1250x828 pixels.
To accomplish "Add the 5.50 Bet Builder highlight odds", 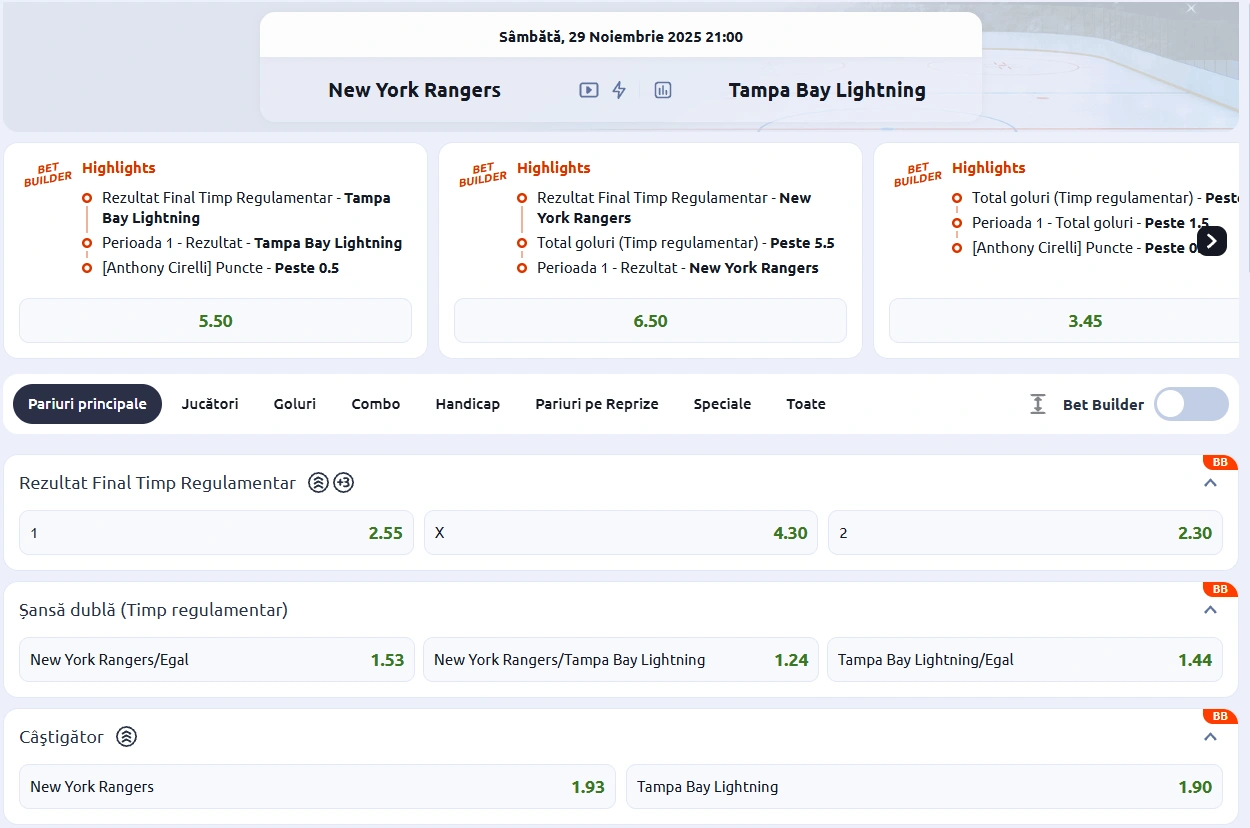I will (x=215, y=321).
